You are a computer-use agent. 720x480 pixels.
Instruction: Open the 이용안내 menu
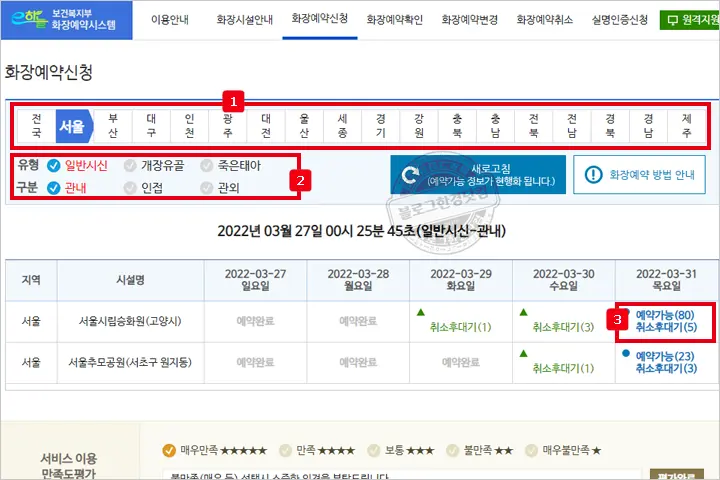(x=170, y=20)
